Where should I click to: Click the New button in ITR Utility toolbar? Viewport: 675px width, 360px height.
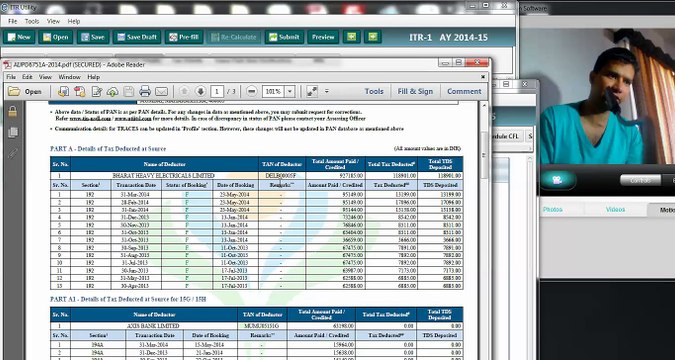[x=19, y=37]
